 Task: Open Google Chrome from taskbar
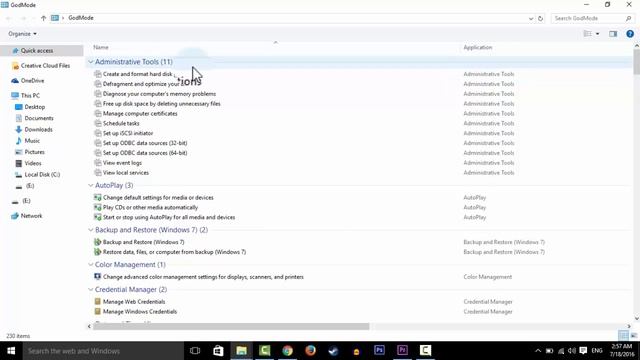(287, 351)
